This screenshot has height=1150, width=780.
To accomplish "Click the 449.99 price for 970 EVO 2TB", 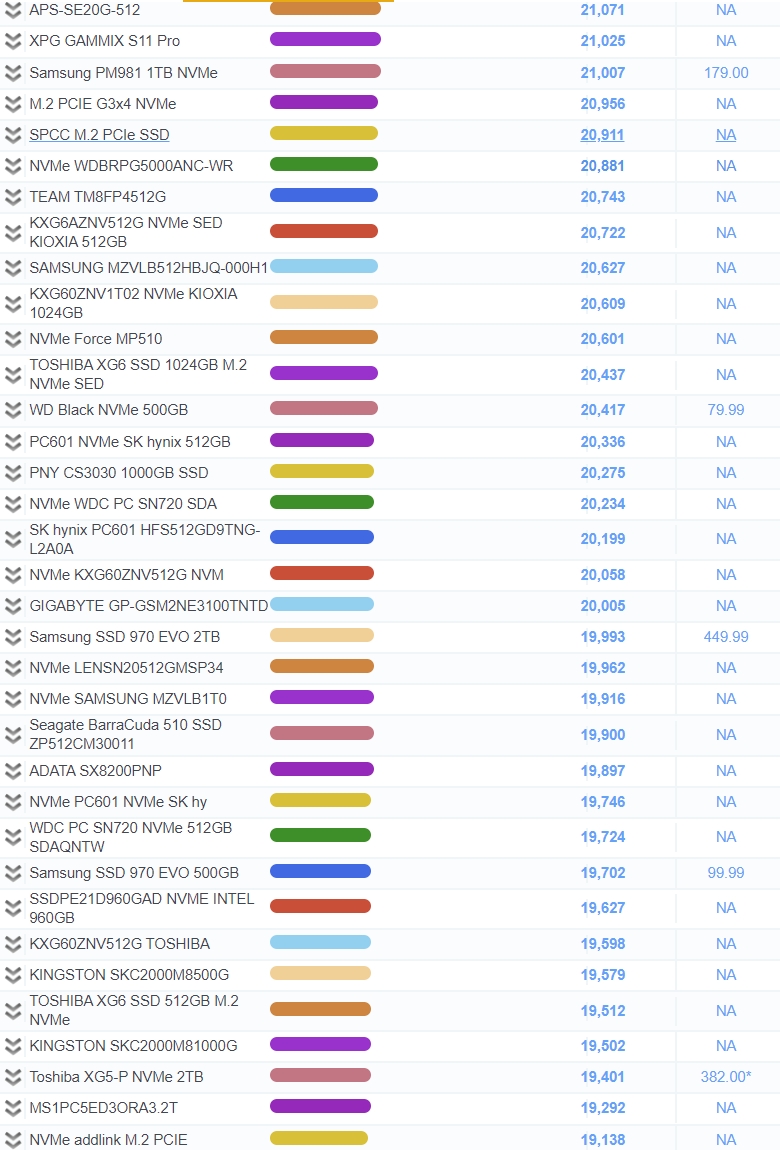I will click(x=726, y=637).
